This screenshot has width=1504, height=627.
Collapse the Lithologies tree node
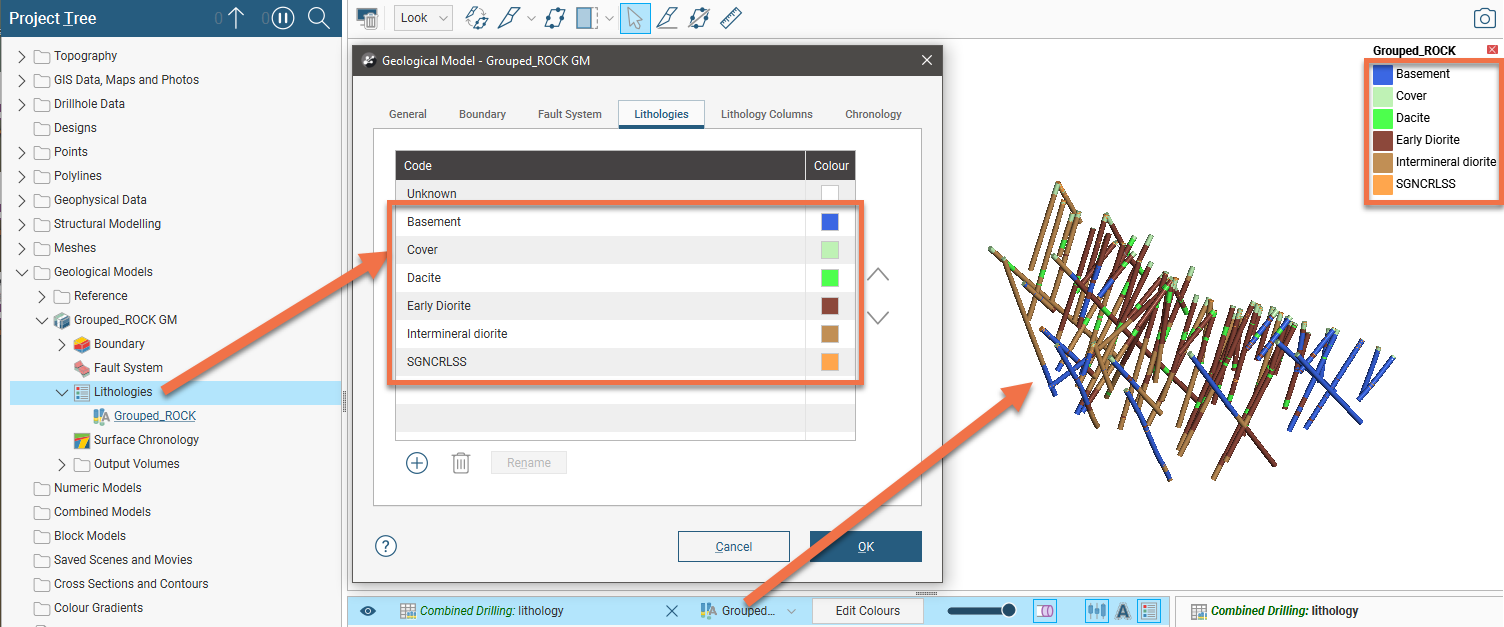(62, 392)
